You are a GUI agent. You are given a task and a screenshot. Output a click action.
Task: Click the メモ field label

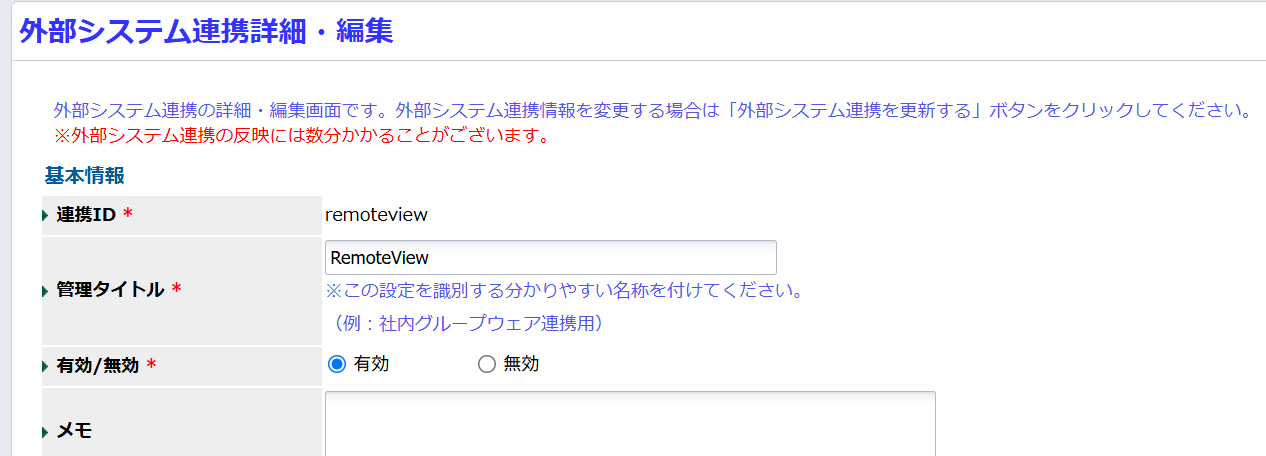click(x=75, y=431)
